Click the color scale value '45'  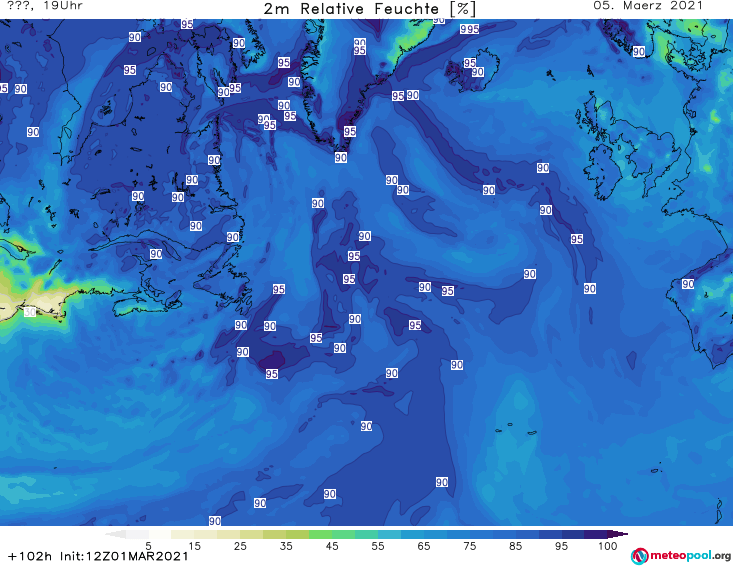(332, 546)
